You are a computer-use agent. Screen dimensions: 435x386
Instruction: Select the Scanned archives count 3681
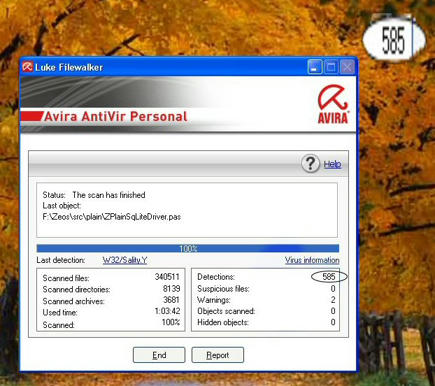[171, 300]
